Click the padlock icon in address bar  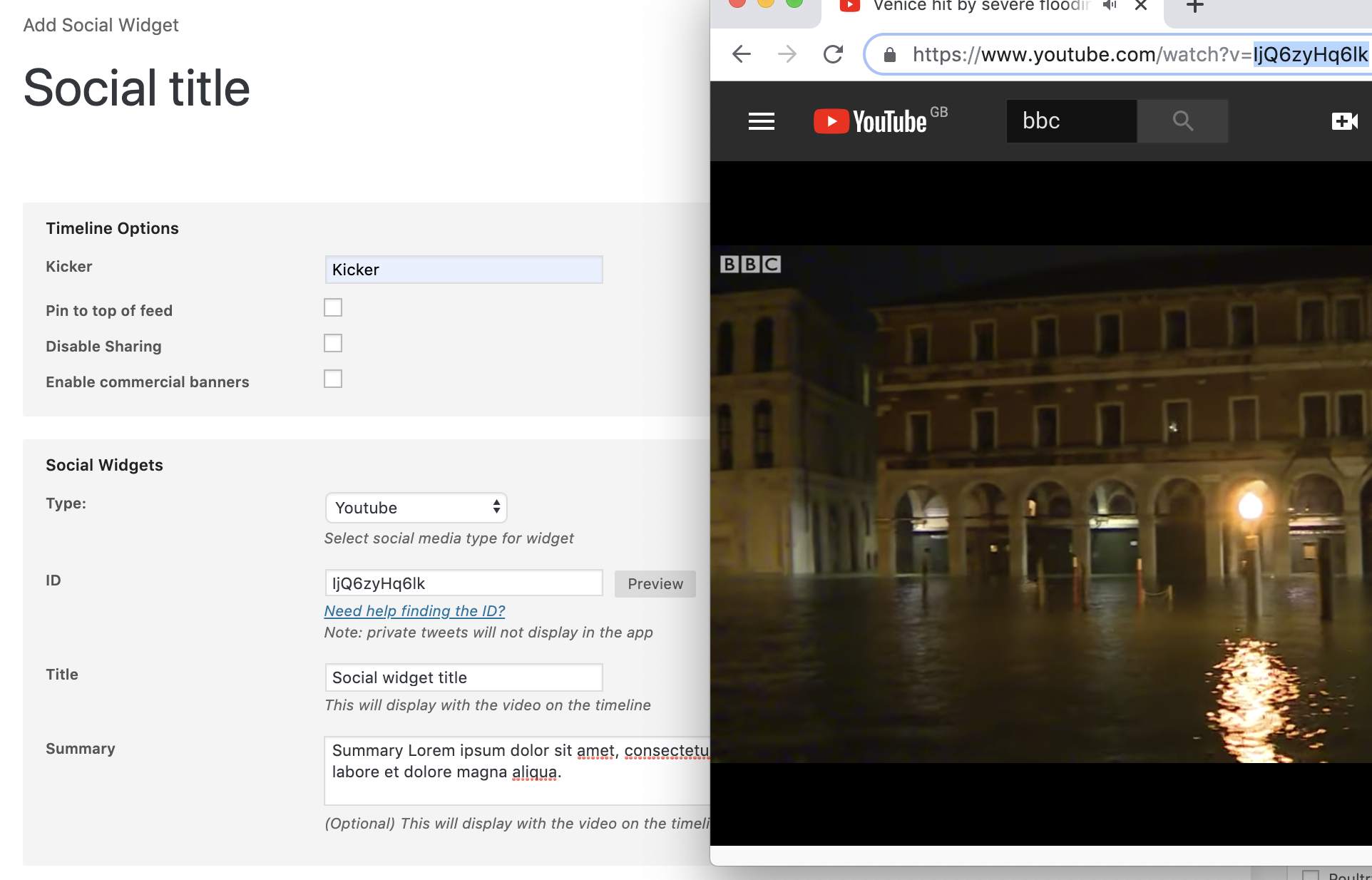[x=889, y=55]
